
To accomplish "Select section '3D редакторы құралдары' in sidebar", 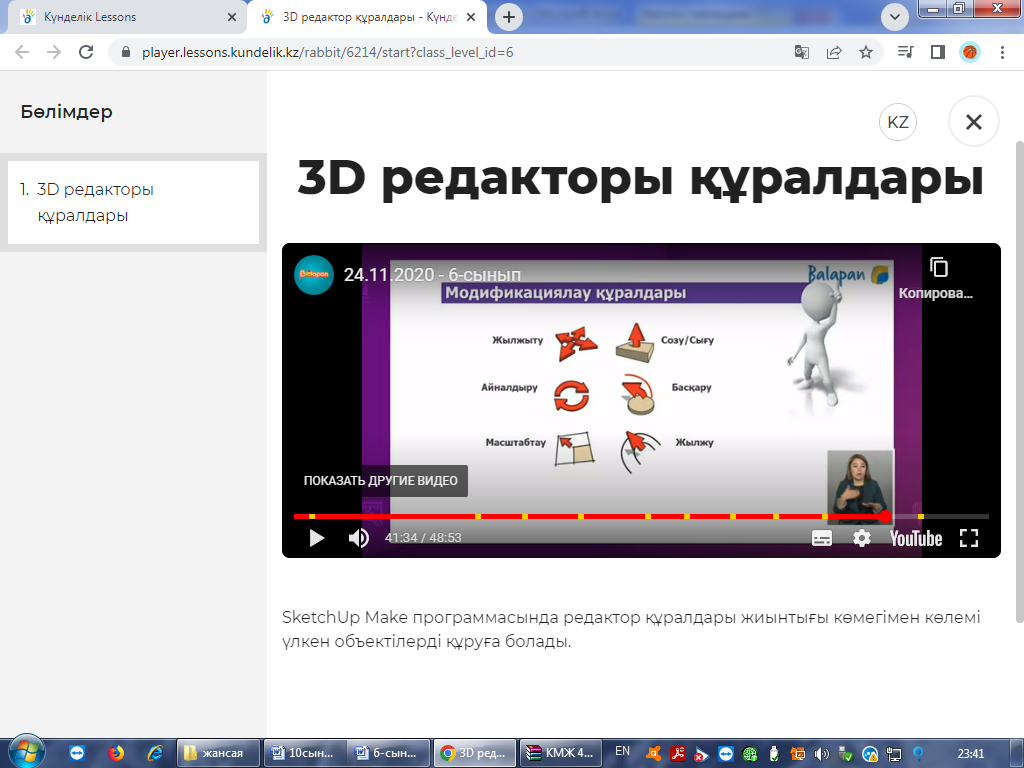I will click(133, 202).
